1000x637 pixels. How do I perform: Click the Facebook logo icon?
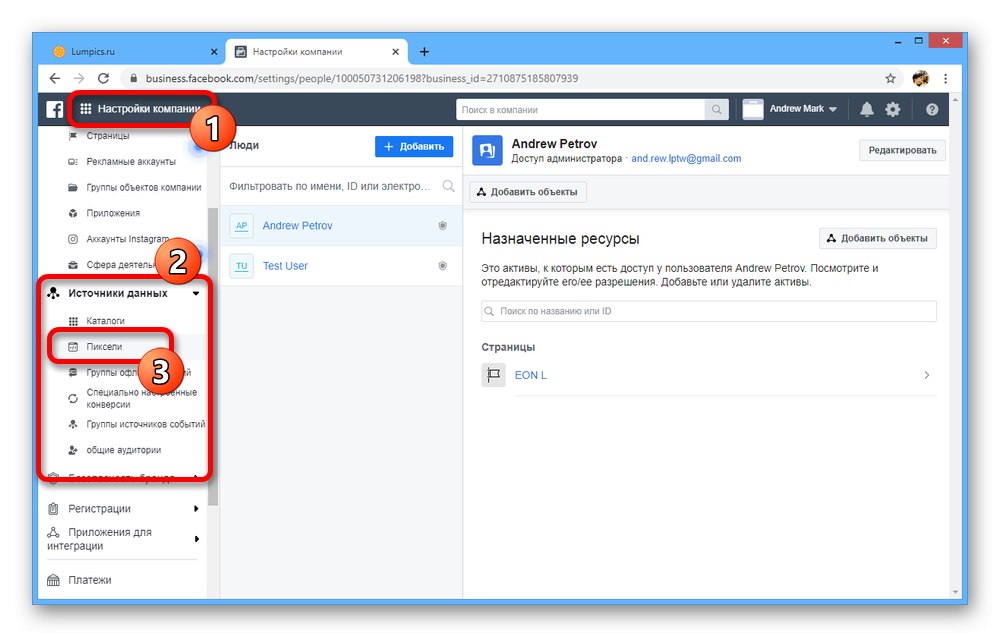(x=55, y=109)
